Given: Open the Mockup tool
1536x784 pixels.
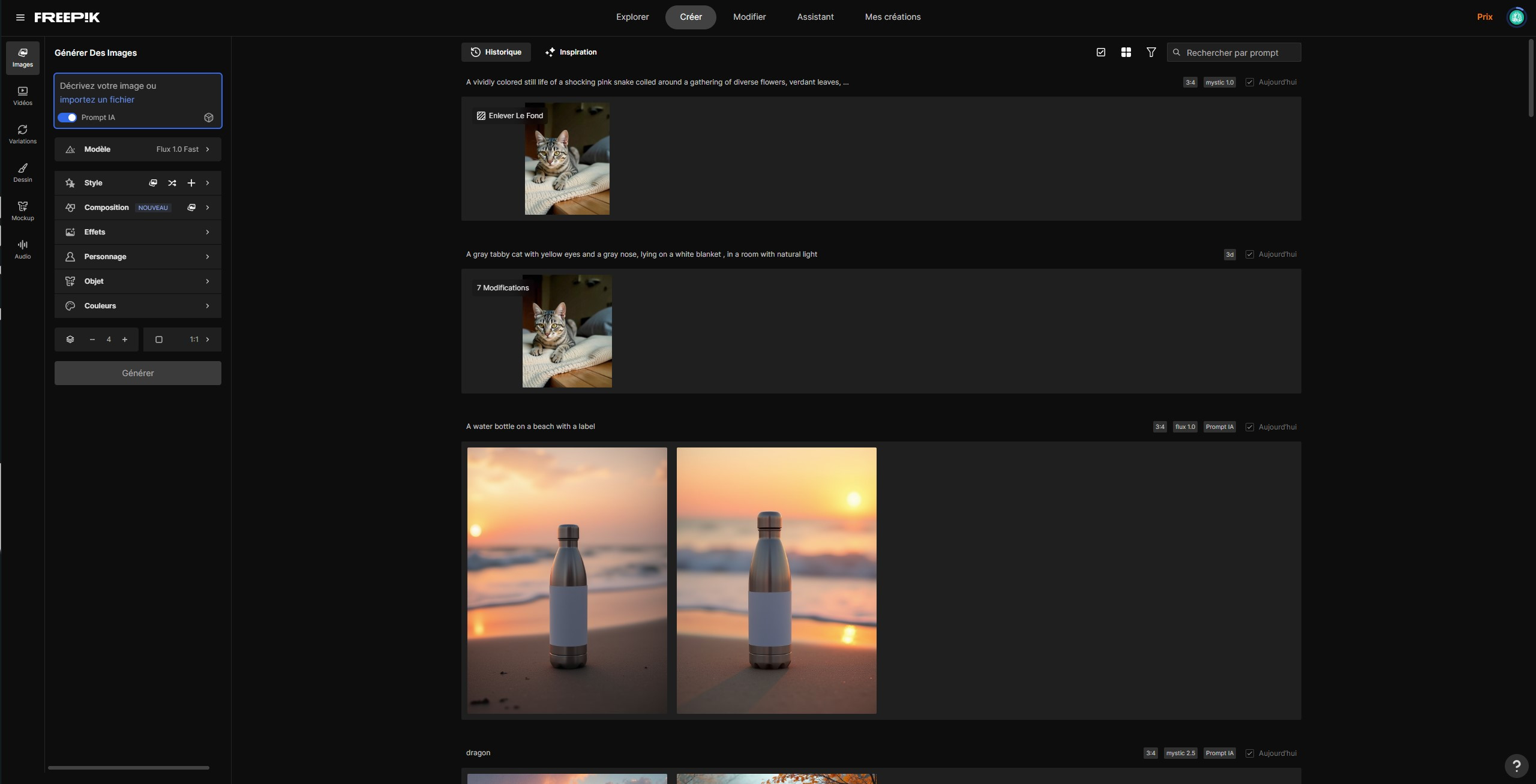Looking at the screenshot, I should (x=23, y=211).
